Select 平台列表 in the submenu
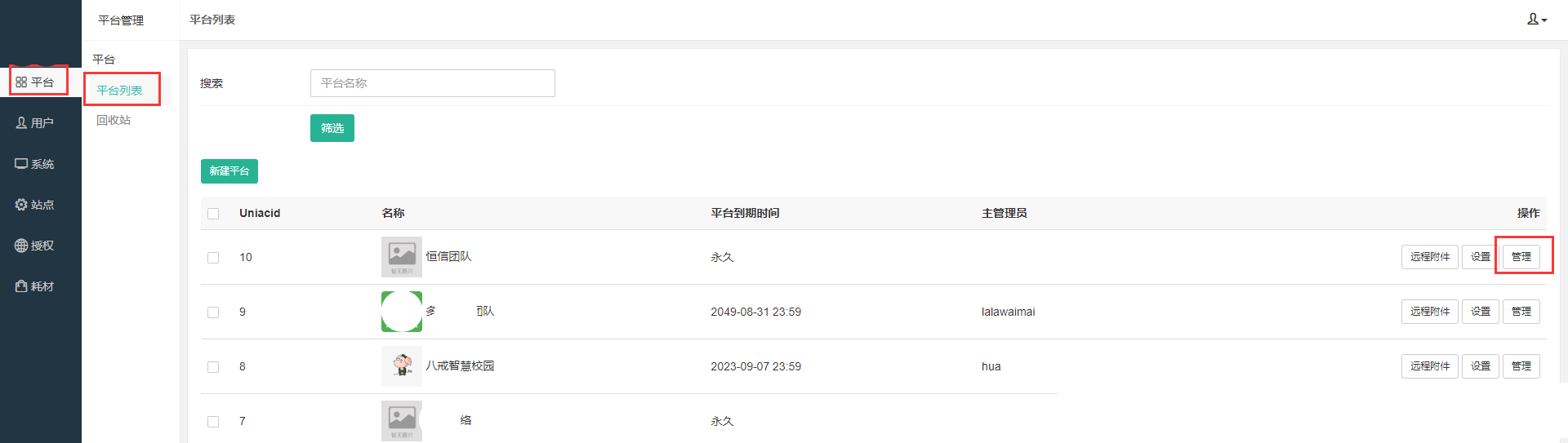Image resolution: width=1568 pixels, height=443 pixels. [120, 91]
